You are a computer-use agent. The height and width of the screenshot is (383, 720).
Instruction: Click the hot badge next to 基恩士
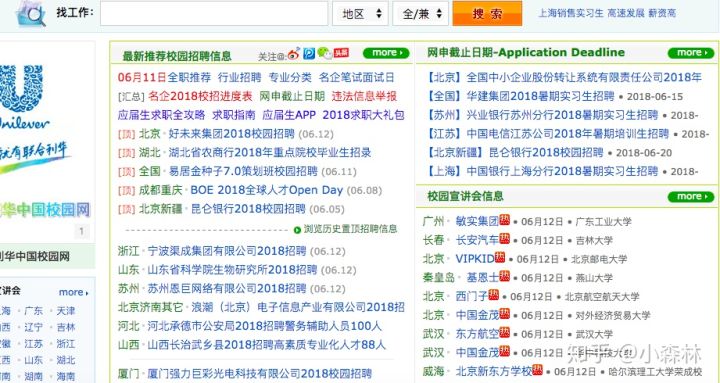[505, 276]
